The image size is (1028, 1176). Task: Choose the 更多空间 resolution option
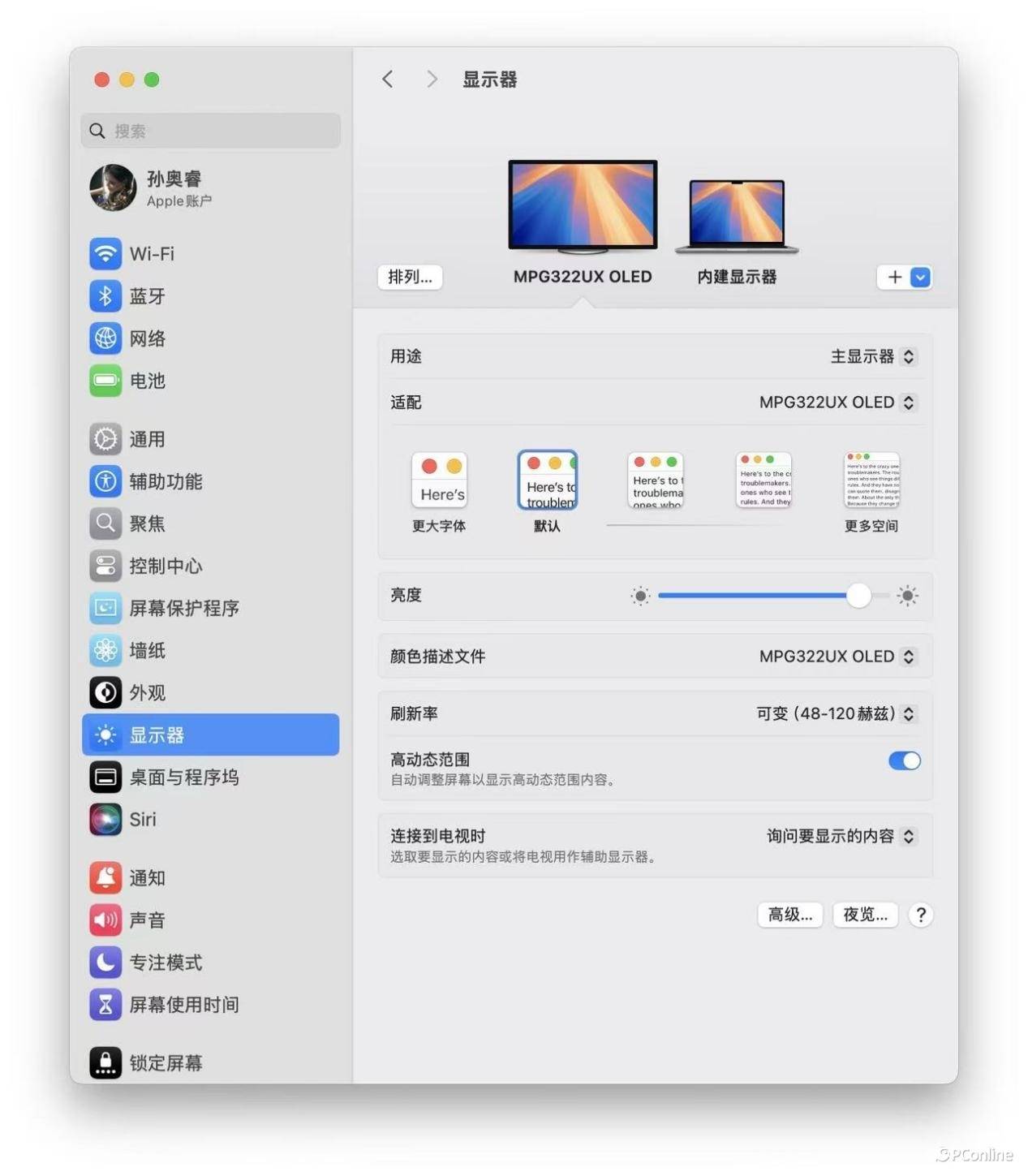(871, 480)
